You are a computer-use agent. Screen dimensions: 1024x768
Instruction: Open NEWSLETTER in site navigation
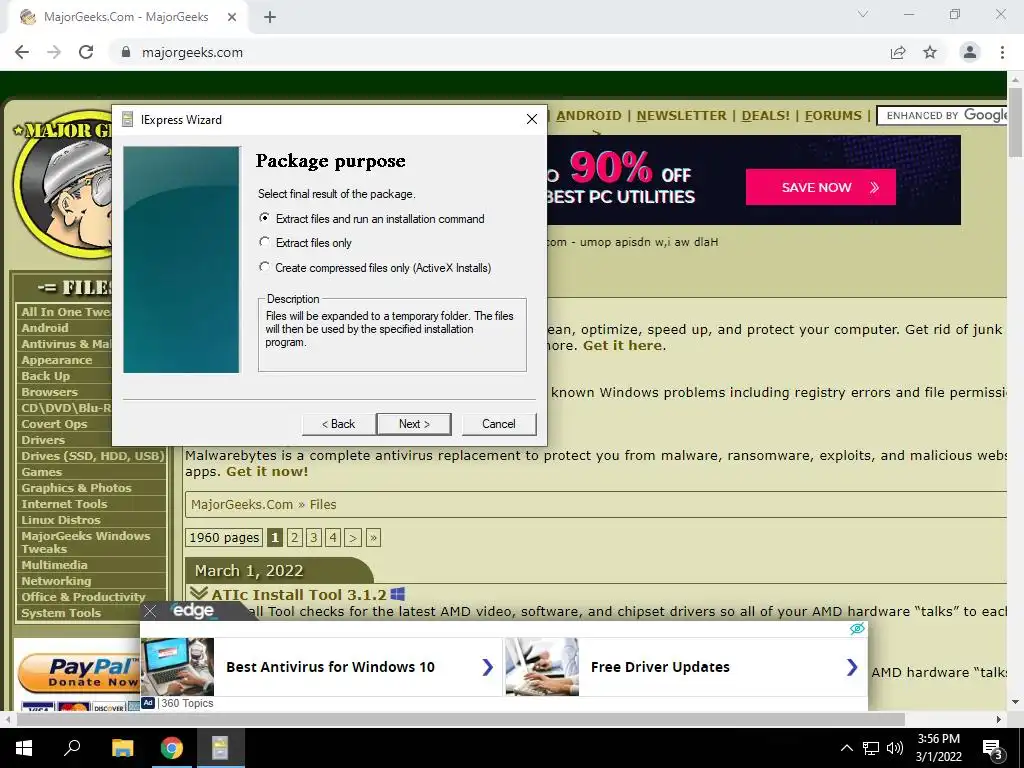681,116
